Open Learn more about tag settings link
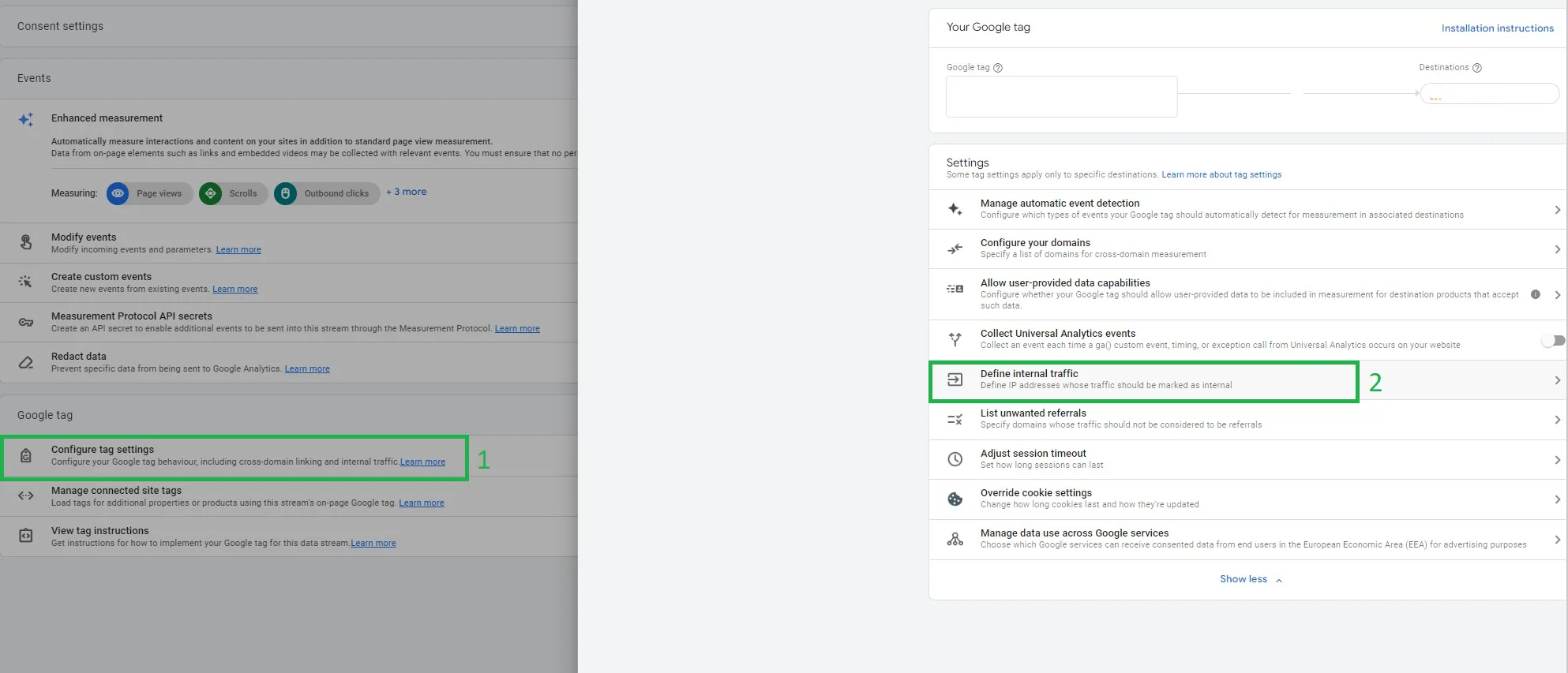 pyautogui.click(x=1221, y=175)
